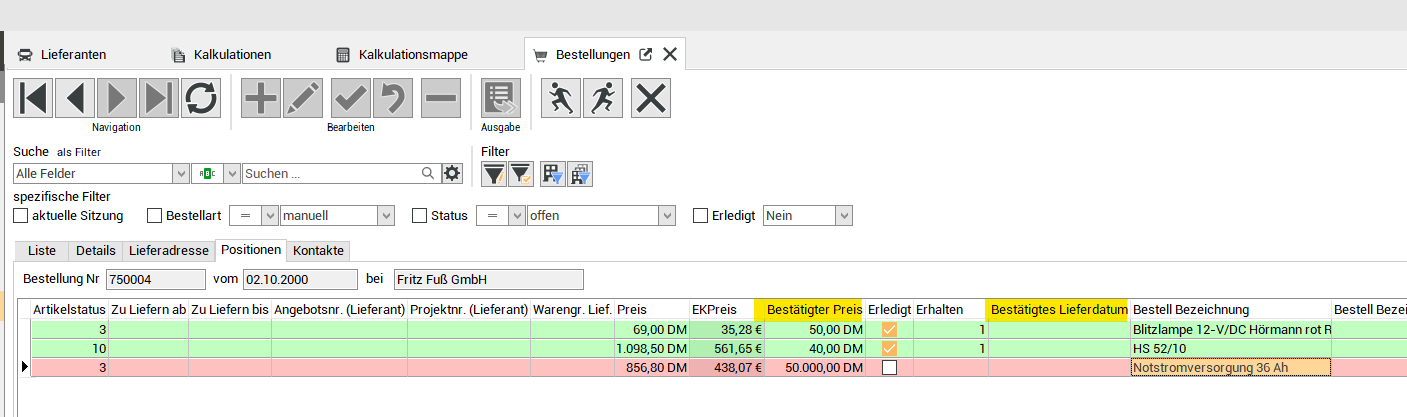1407x417 pixels.
Task: Select the cell 1.098,50 DM
Action: pyautogui.click(x=652, y=348)
